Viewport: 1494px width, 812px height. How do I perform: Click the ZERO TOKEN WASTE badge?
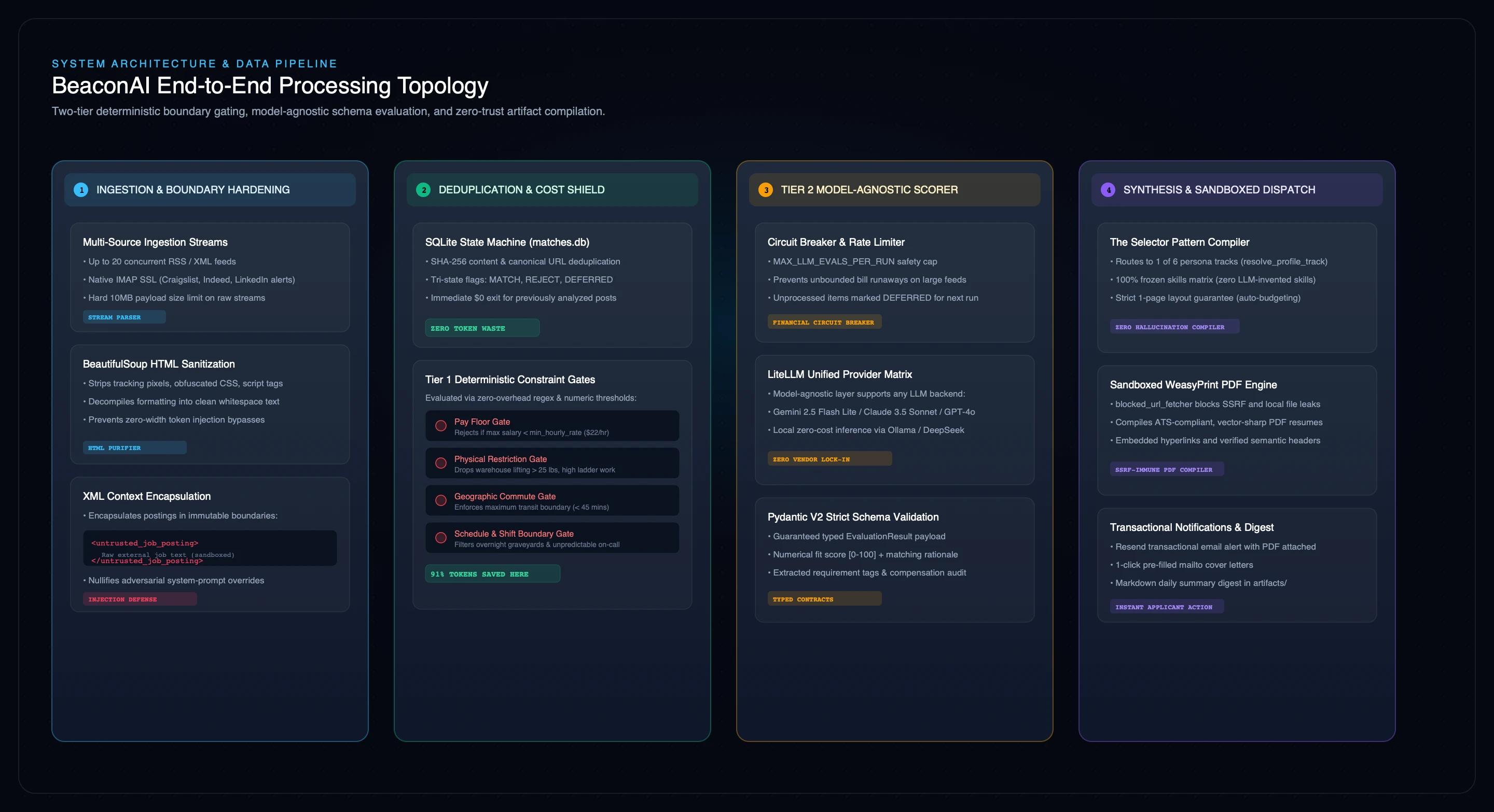[x=482, y=328]
